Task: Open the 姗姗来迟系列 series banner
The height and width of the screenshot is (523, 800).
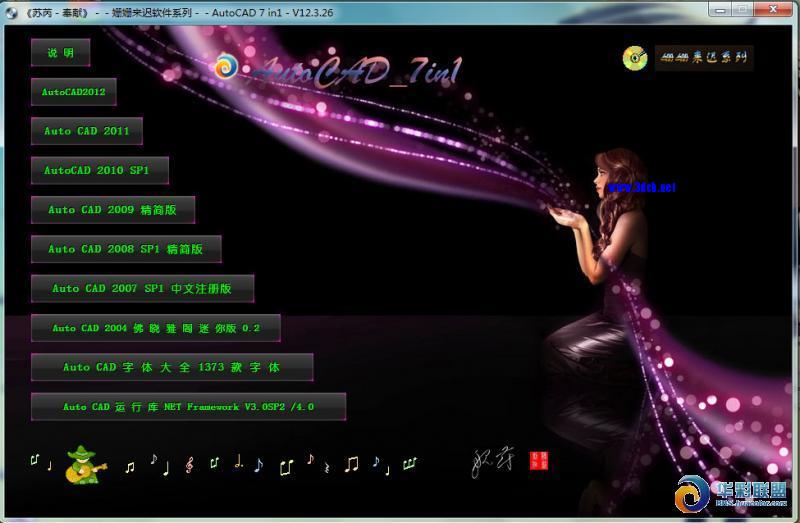Action: tap(704, 57)
